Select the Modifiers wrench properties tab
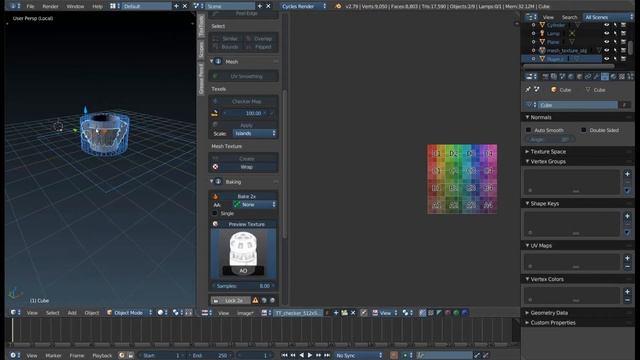Viewport: 640px width, 360px height. (596, 76)
